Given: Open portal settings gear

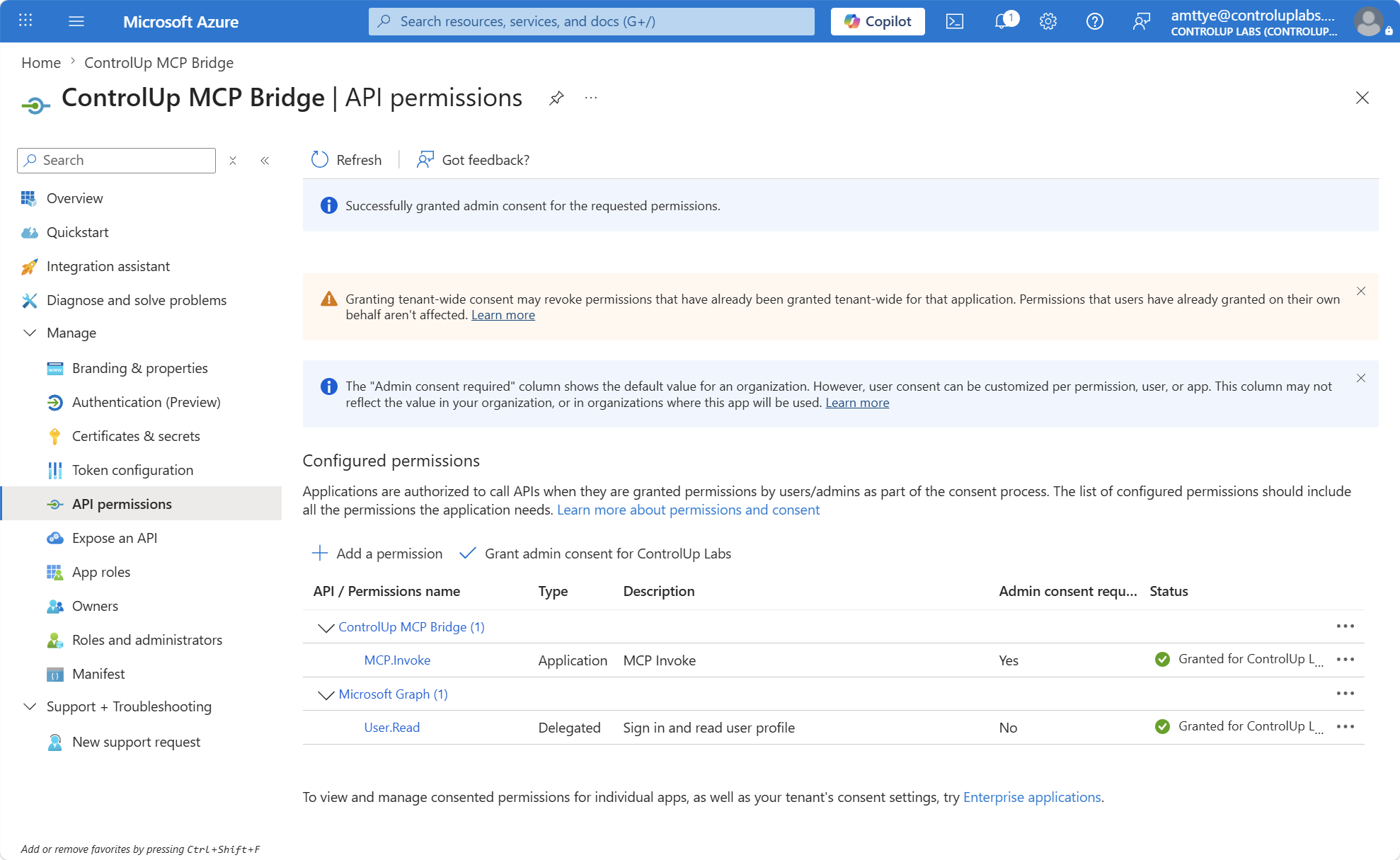Looking at the screenshot, I should [1048, 21].
